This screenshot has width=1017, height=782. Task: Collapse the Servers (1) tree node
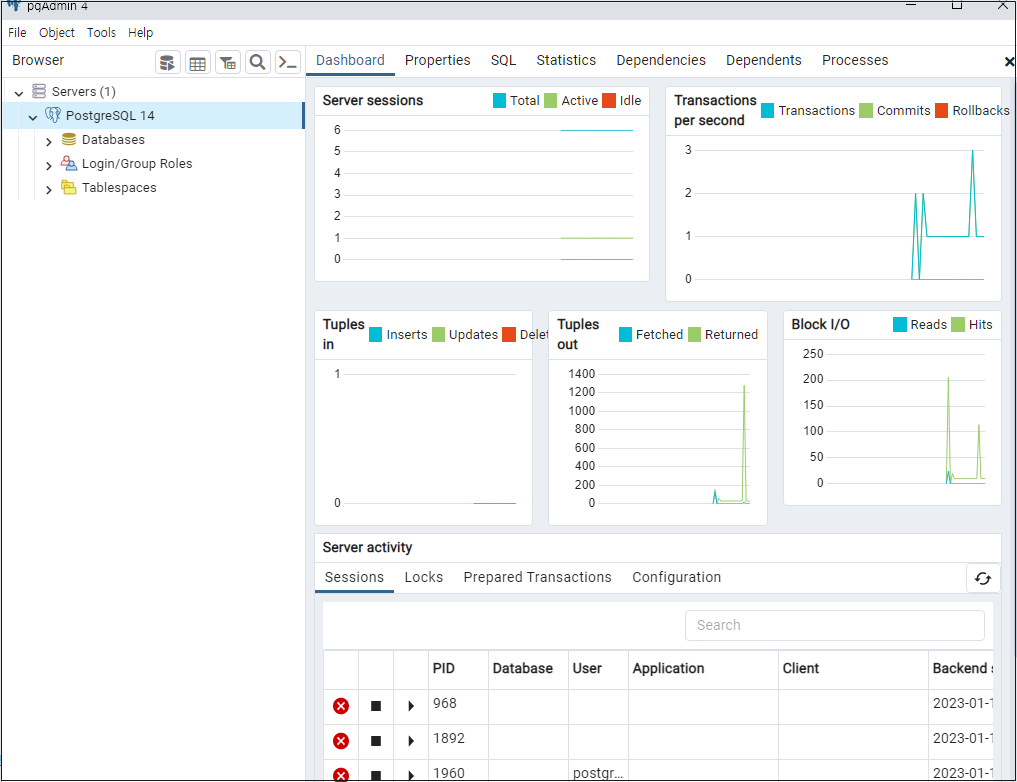pos(19,93)
